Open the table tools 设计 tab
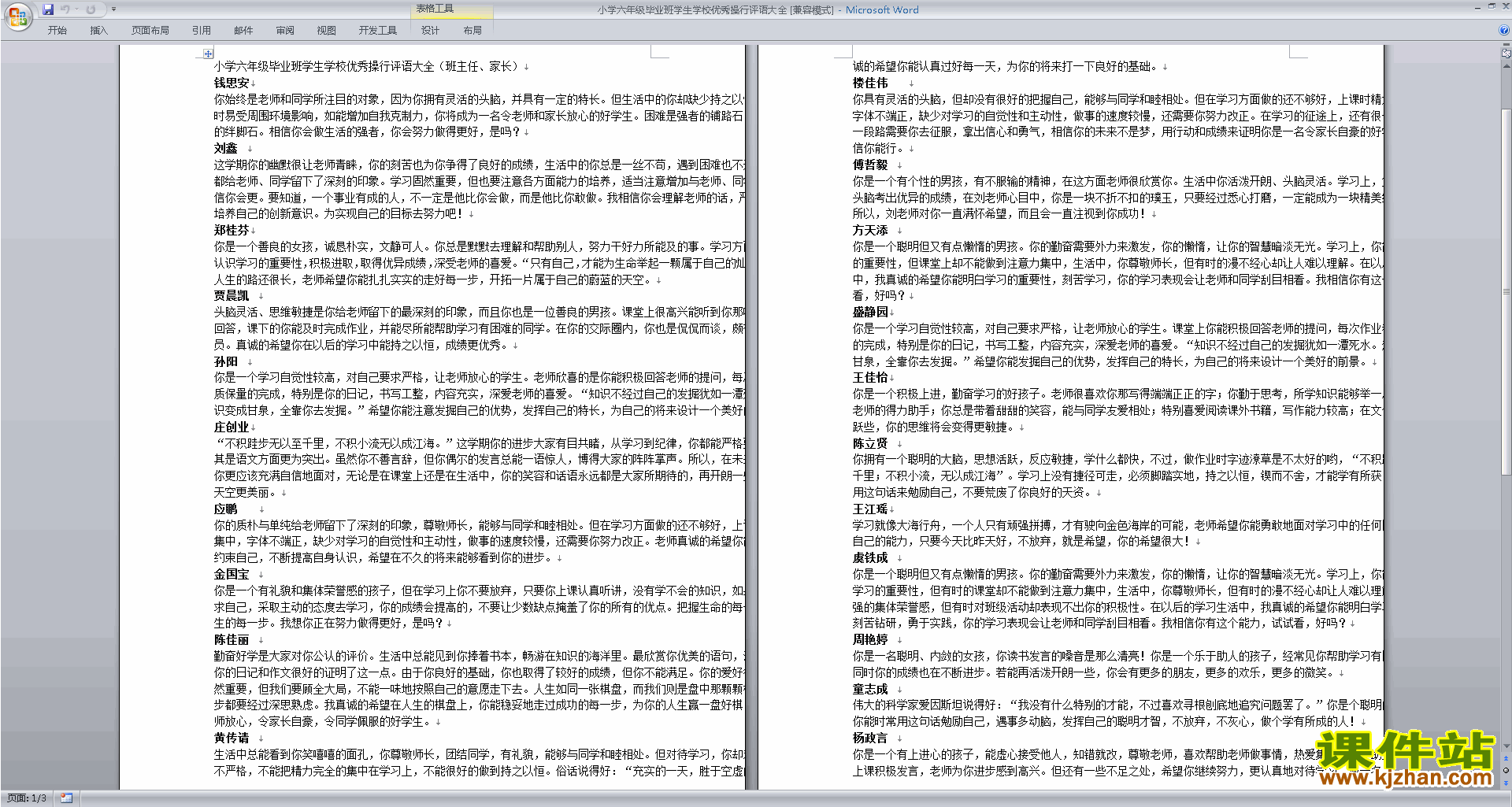1512x807 pixels. 430,30
